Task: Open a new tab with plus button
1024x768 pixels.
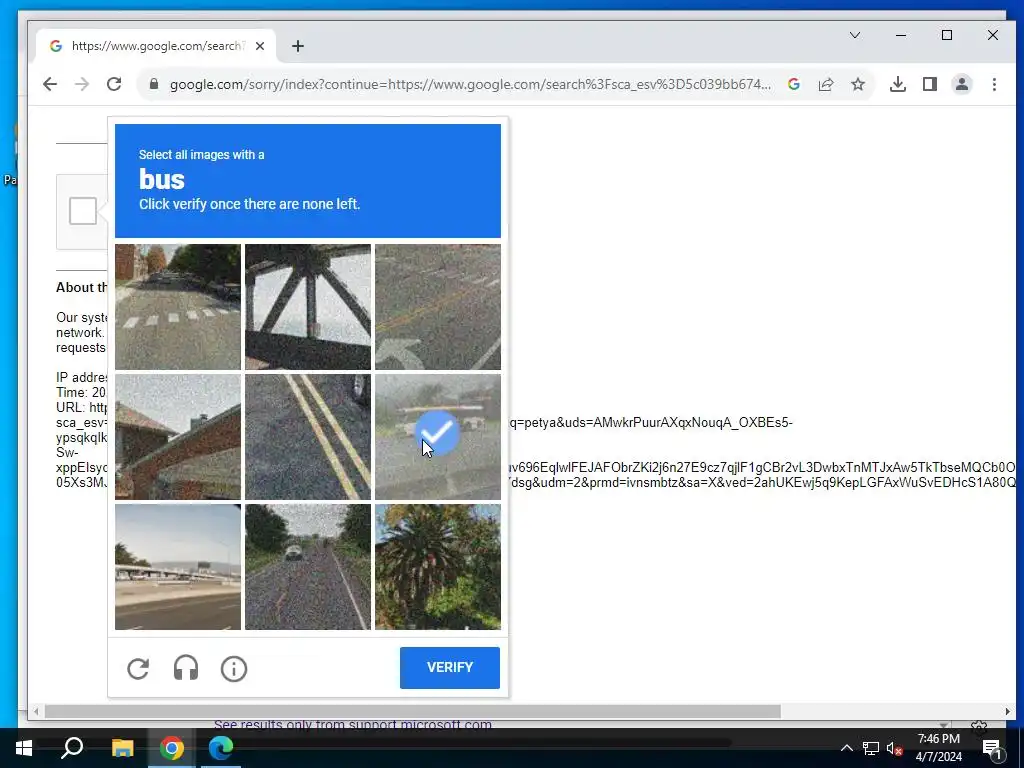Action: [x=298, y=46]
